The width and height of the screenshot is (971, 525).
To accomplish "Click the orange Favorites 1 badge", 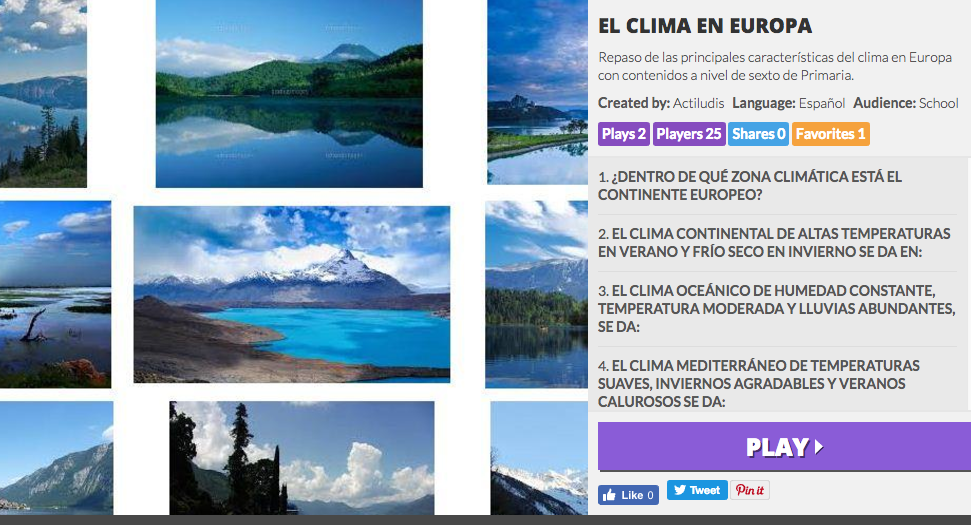I will pyautogui.click(x=830, y=134).
